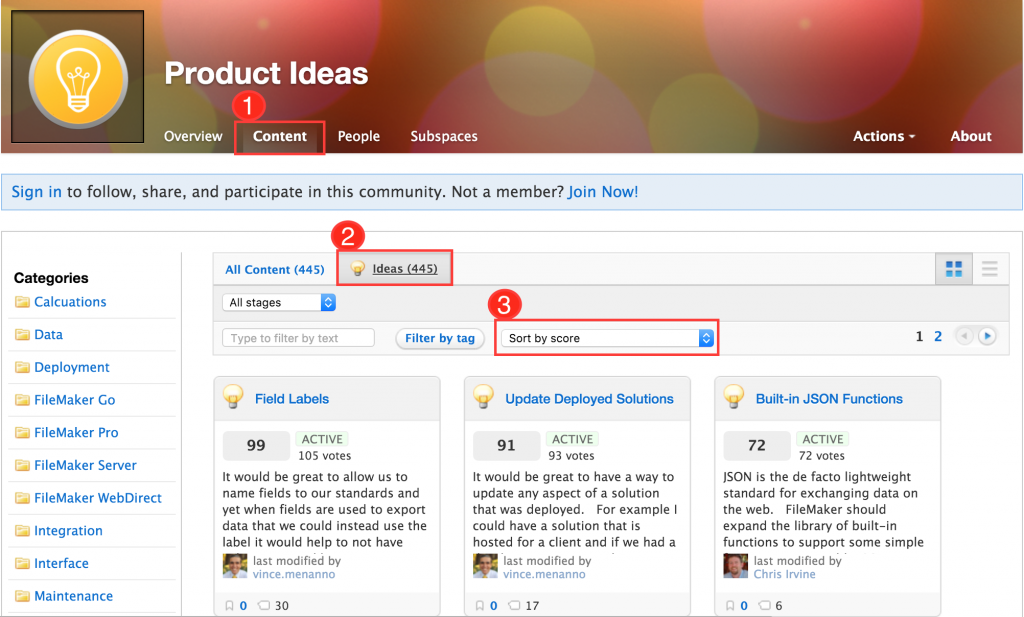Click the Filter by tag button
The image size is (1024, 617).
[x=440, y=337]
